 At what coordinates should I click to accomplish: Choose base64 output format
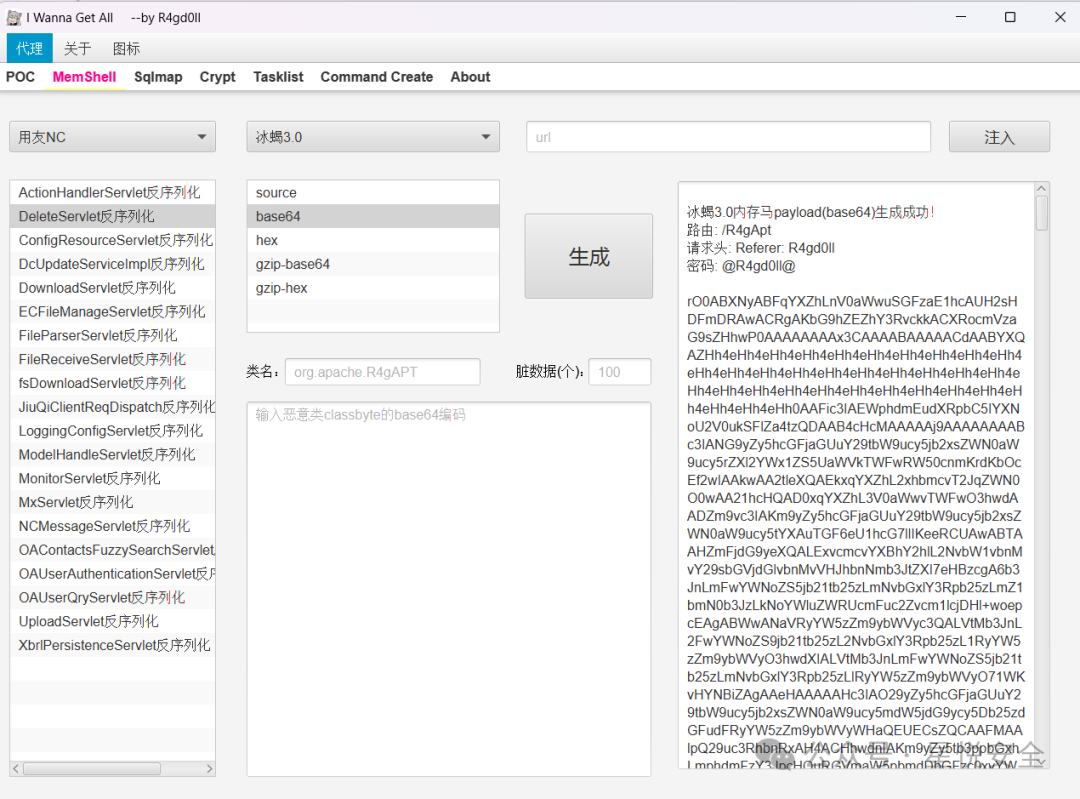tap(373, 216)
